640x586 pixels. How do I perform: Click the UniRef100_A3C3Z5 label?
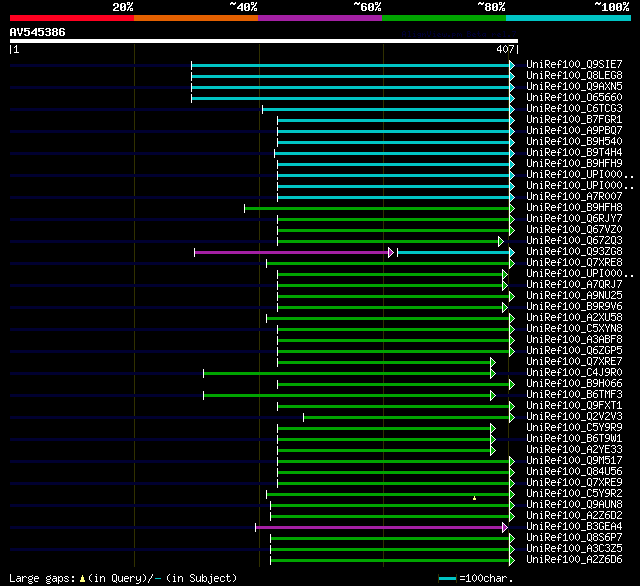coord(574,549)
